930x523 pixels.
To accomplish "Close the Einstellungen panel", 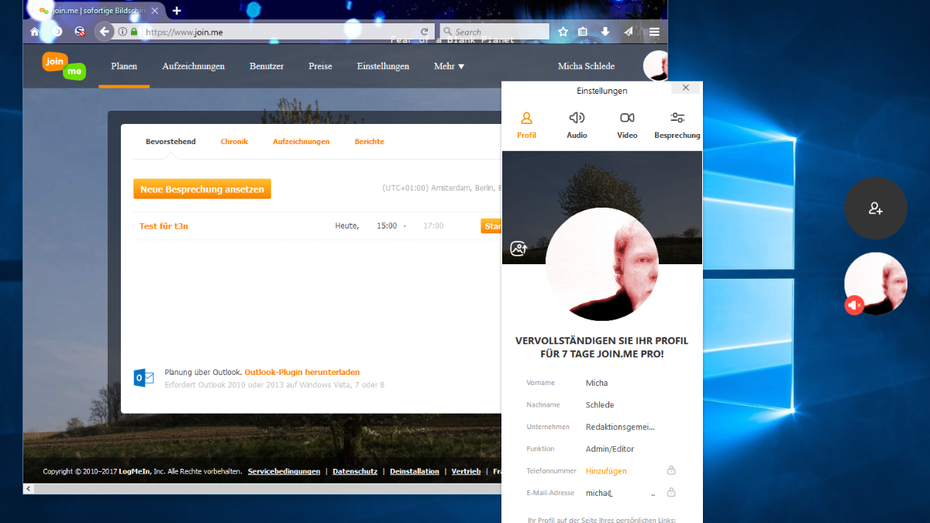I will pyautogui.click(x=686, y=88).
